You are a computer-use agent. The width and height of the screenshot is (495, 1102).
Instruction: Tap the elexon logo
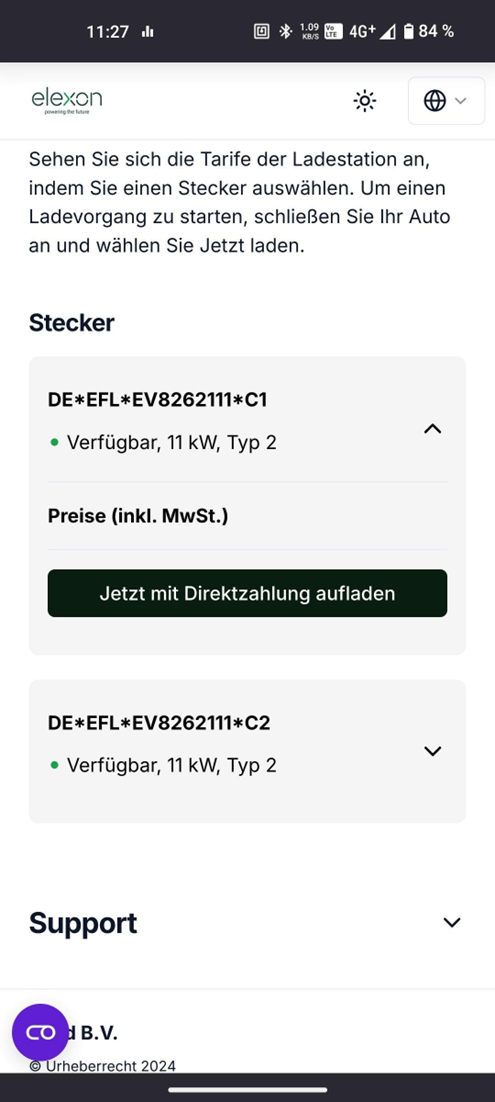pos(67,101)
